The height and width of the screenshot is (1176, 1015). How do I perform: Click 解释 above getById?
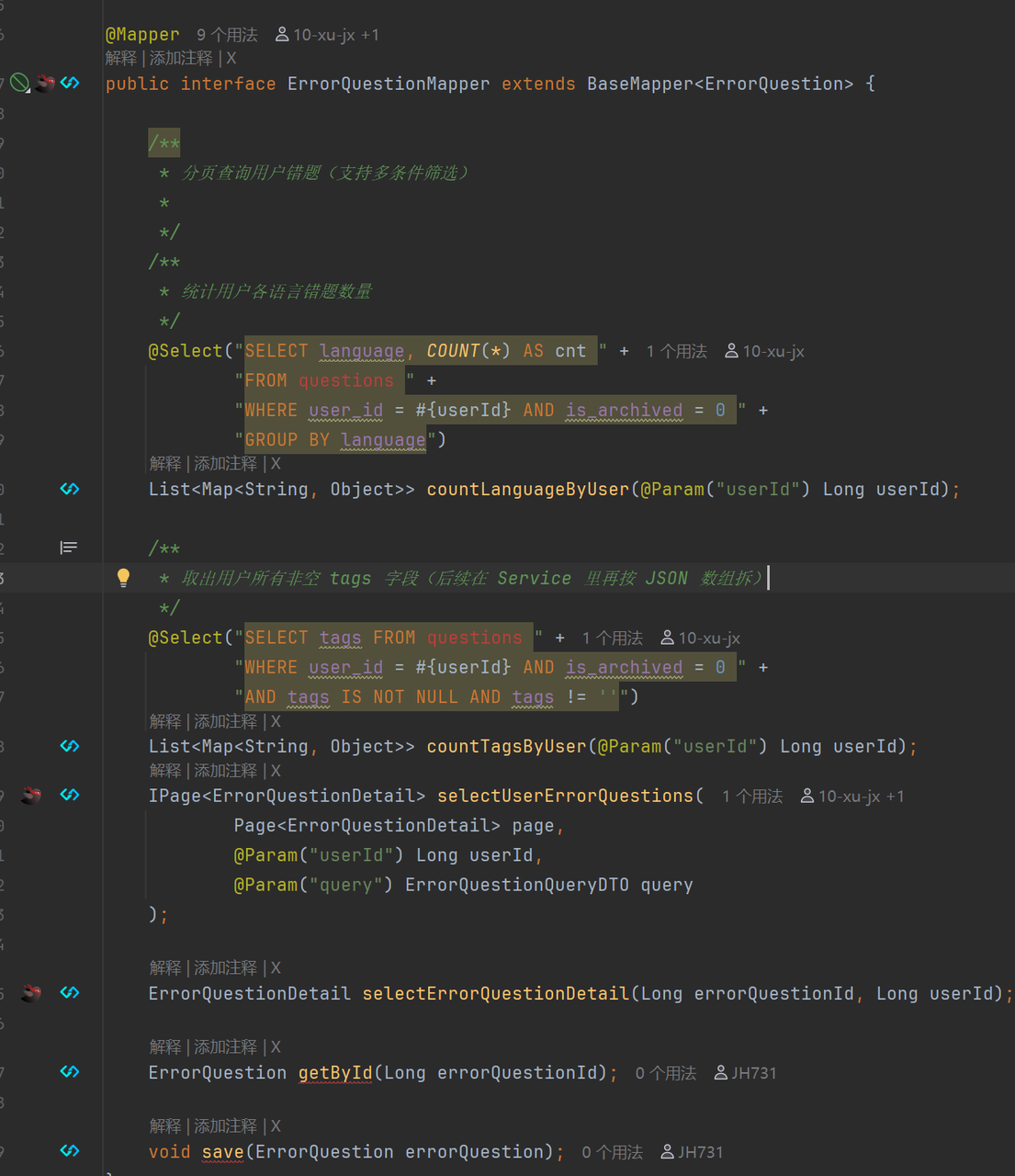click(165, 1046)
